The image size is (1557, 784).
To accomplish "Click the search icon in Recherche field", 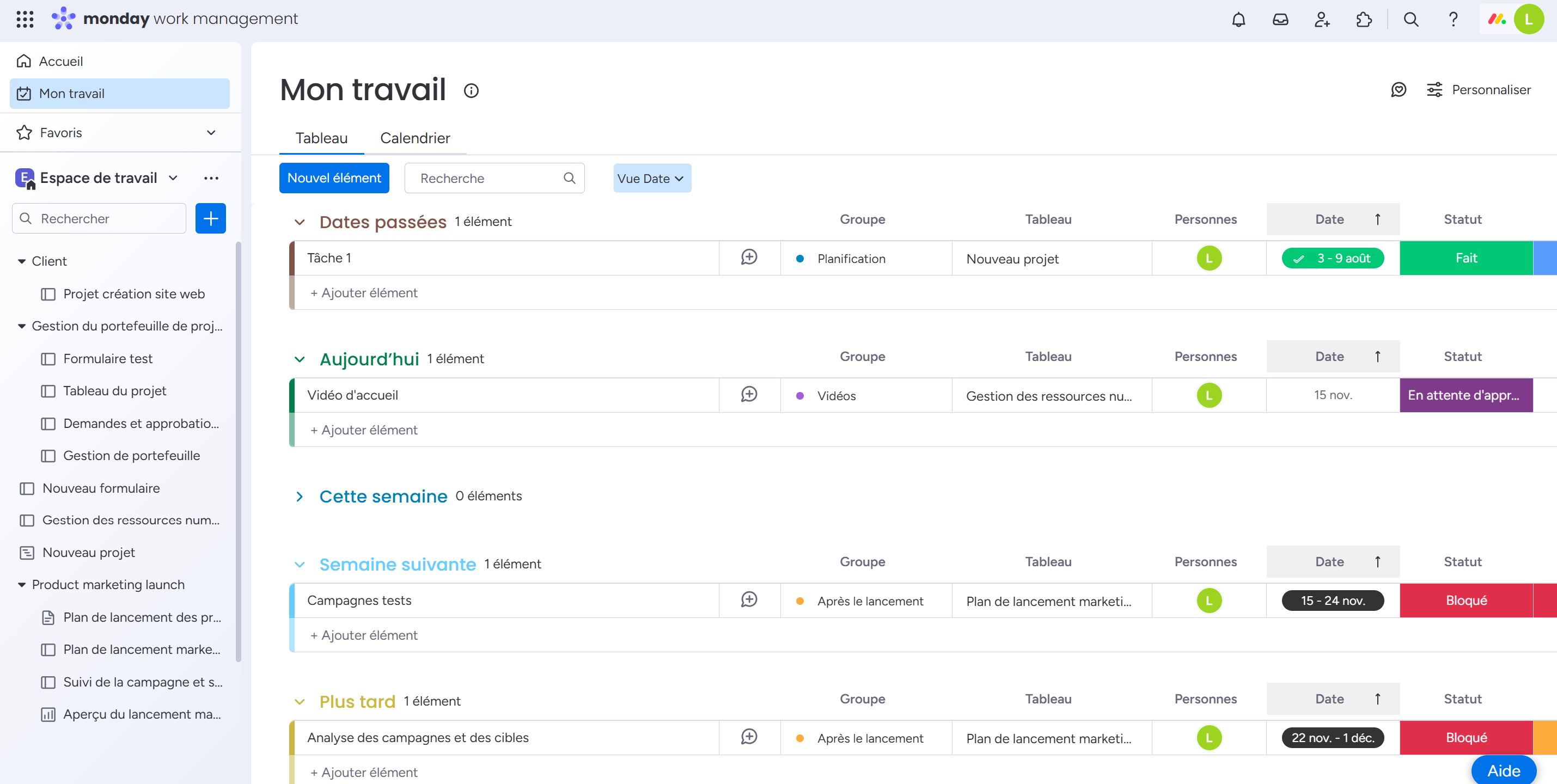I will point(569,179).
